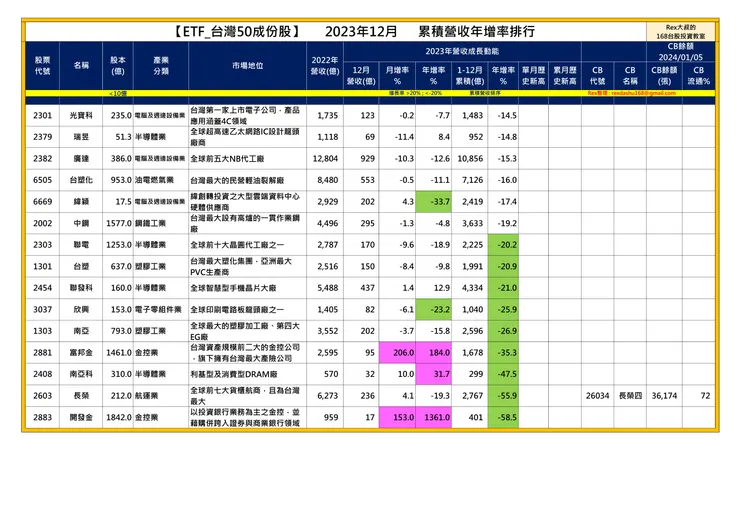The image size is (740, 523).
Task: Click the 單月歷史新高 column header
Action: 533,76
